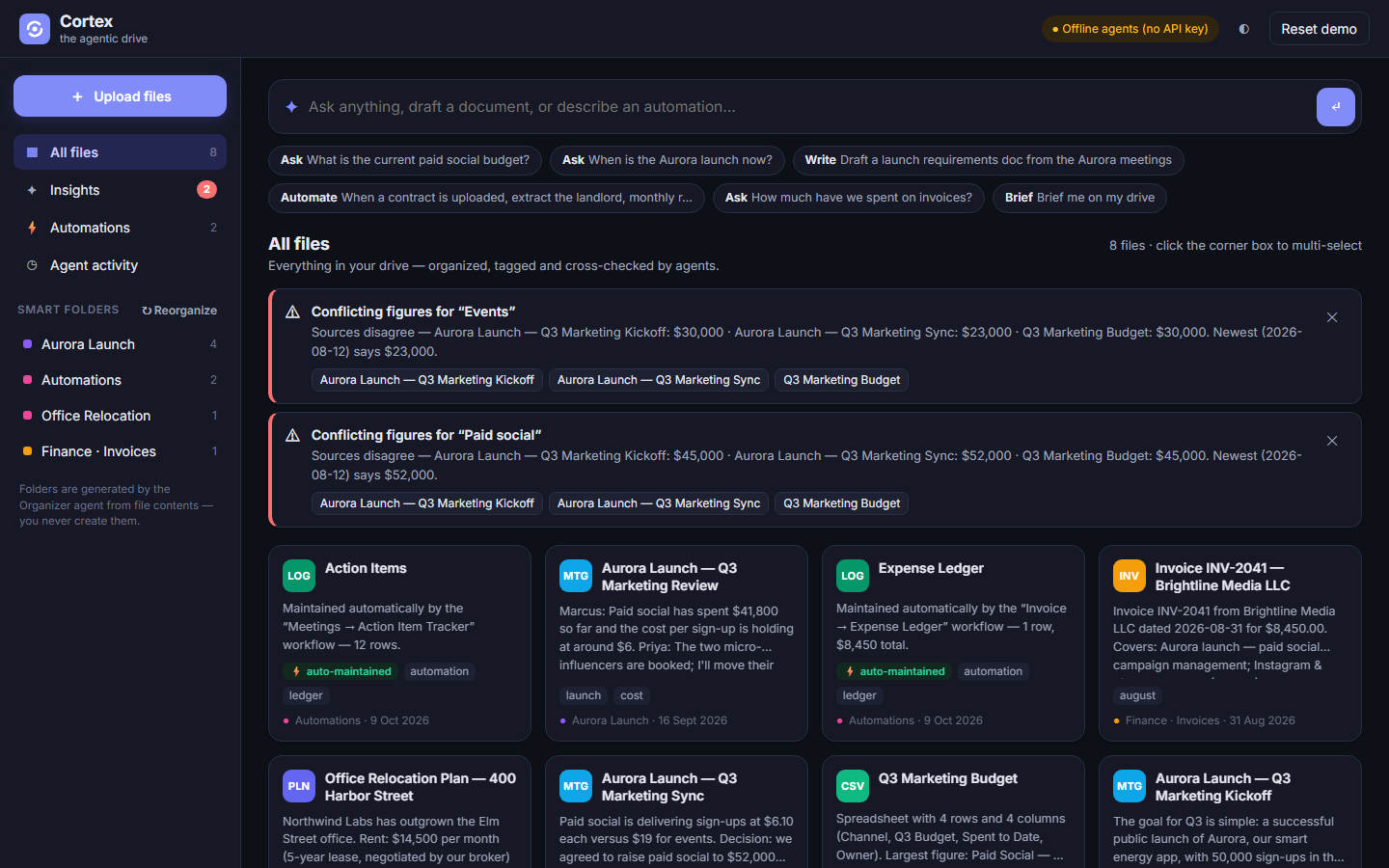Choose the "Brief me on my drive" suggestion

[x=1079, y=198]
